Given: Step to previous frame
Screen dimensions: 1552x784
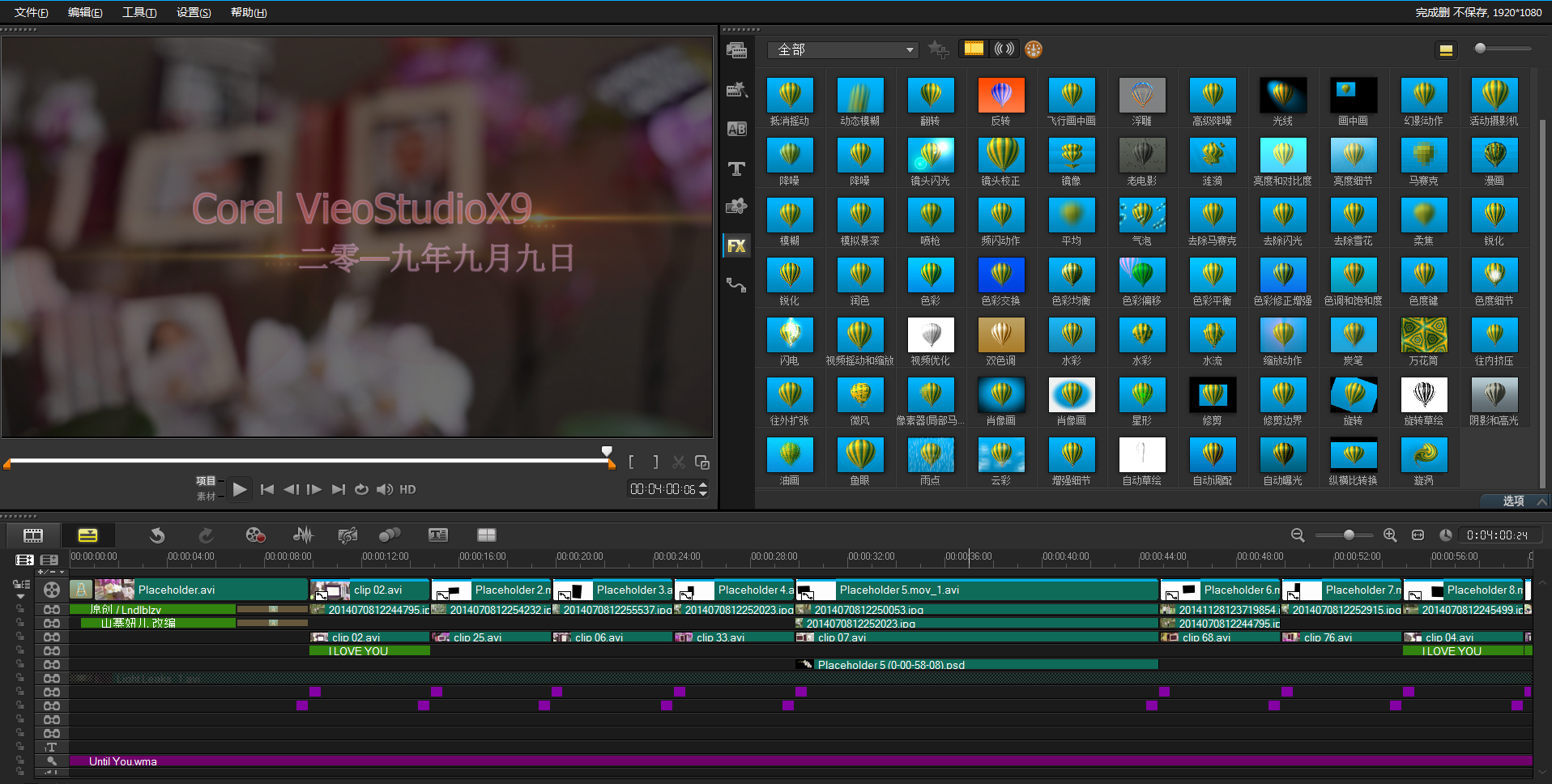Looking at the screenshot, I should coord(291,489).
